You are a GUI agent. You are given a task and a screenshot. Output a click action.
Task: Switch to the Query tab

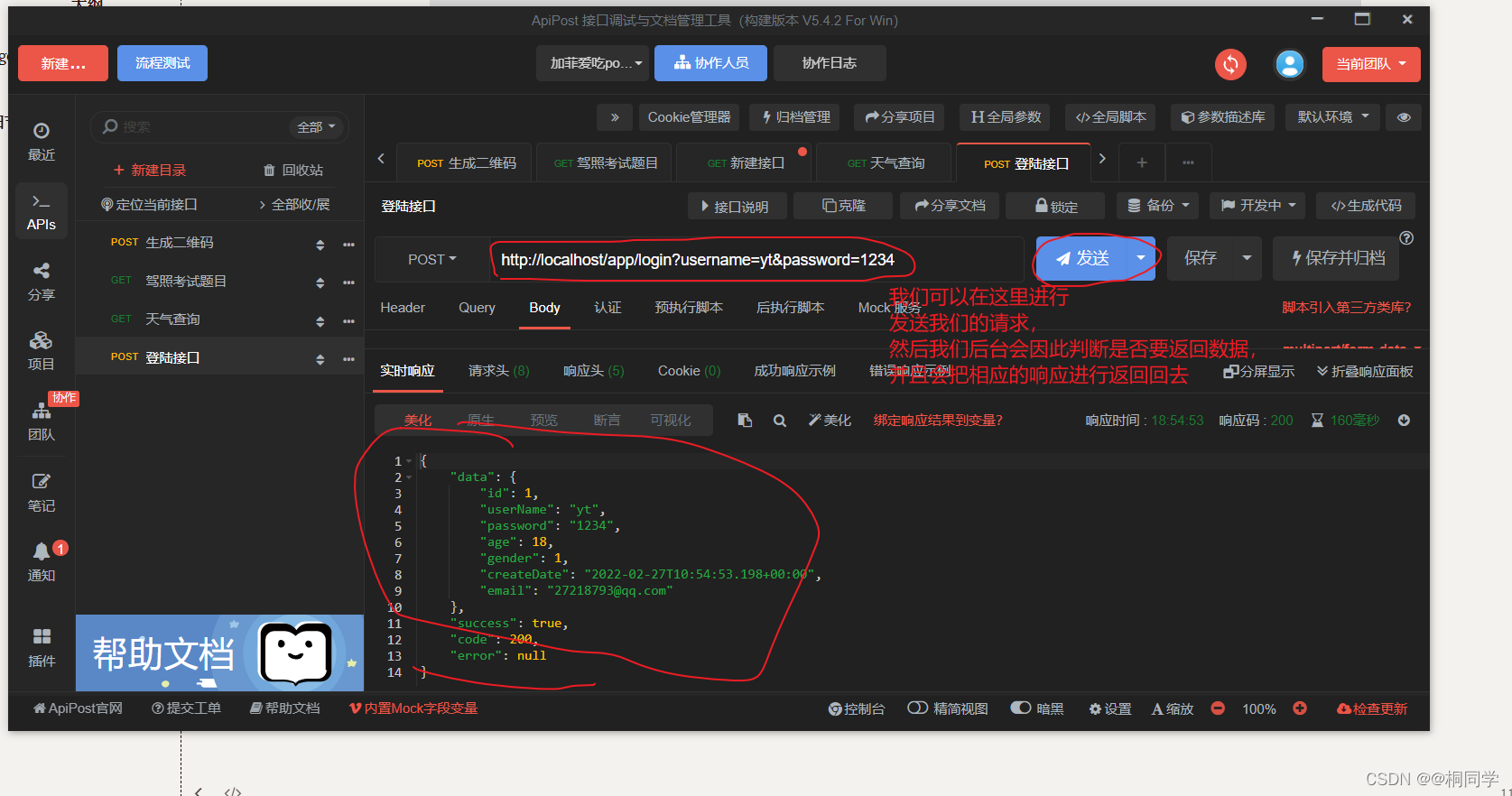coord(477,308)
